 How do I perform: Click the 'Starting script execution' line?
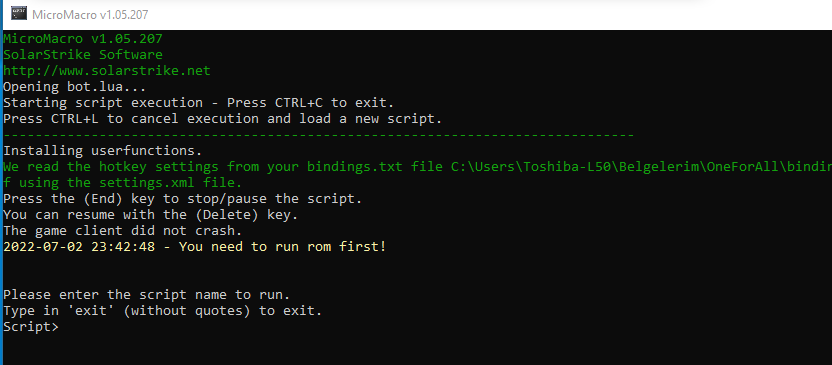click(x=198, y=102)
